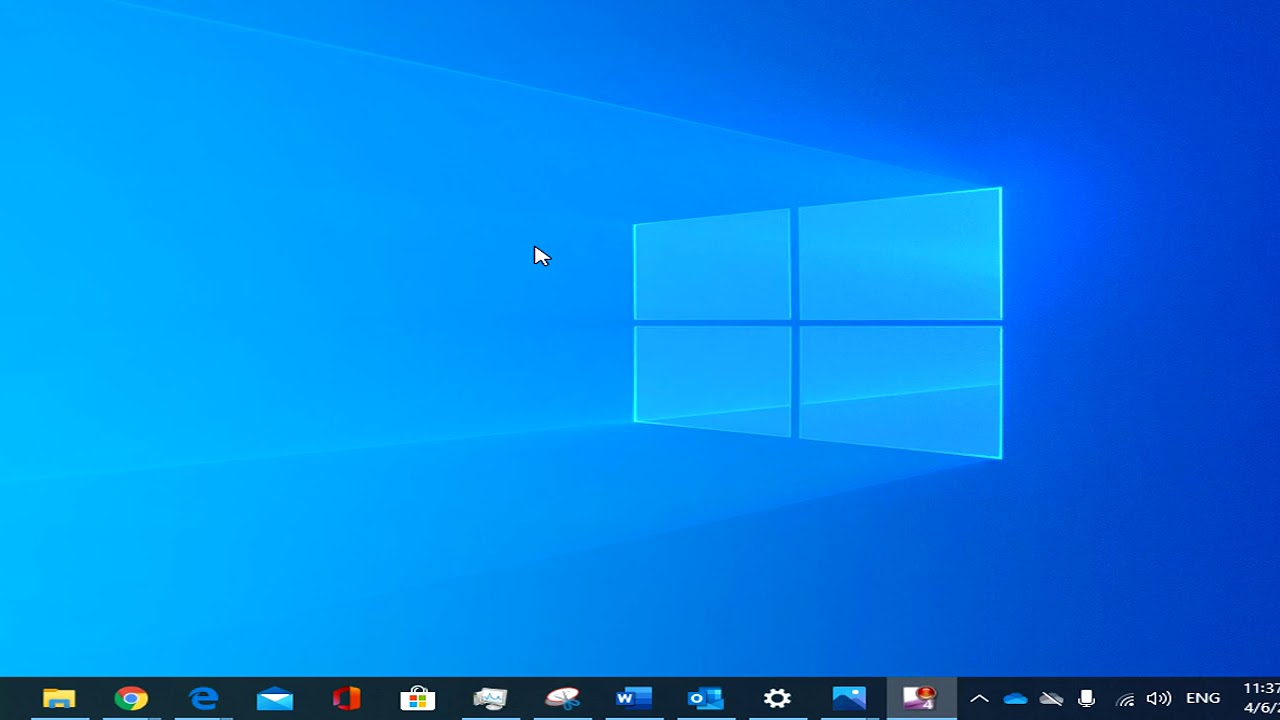The image size is (1280, 720).
Task: Open the Snipping Tool with scissors icon
Action: (562, 698)
